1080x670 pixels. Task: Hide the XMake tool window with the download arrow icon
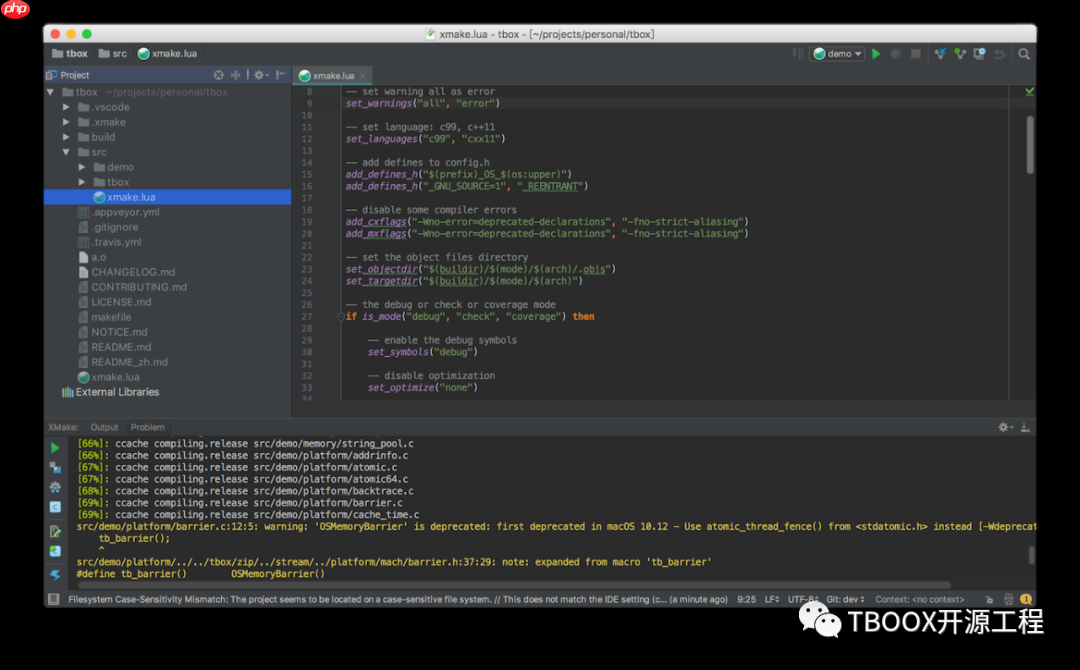point(1025,428)
